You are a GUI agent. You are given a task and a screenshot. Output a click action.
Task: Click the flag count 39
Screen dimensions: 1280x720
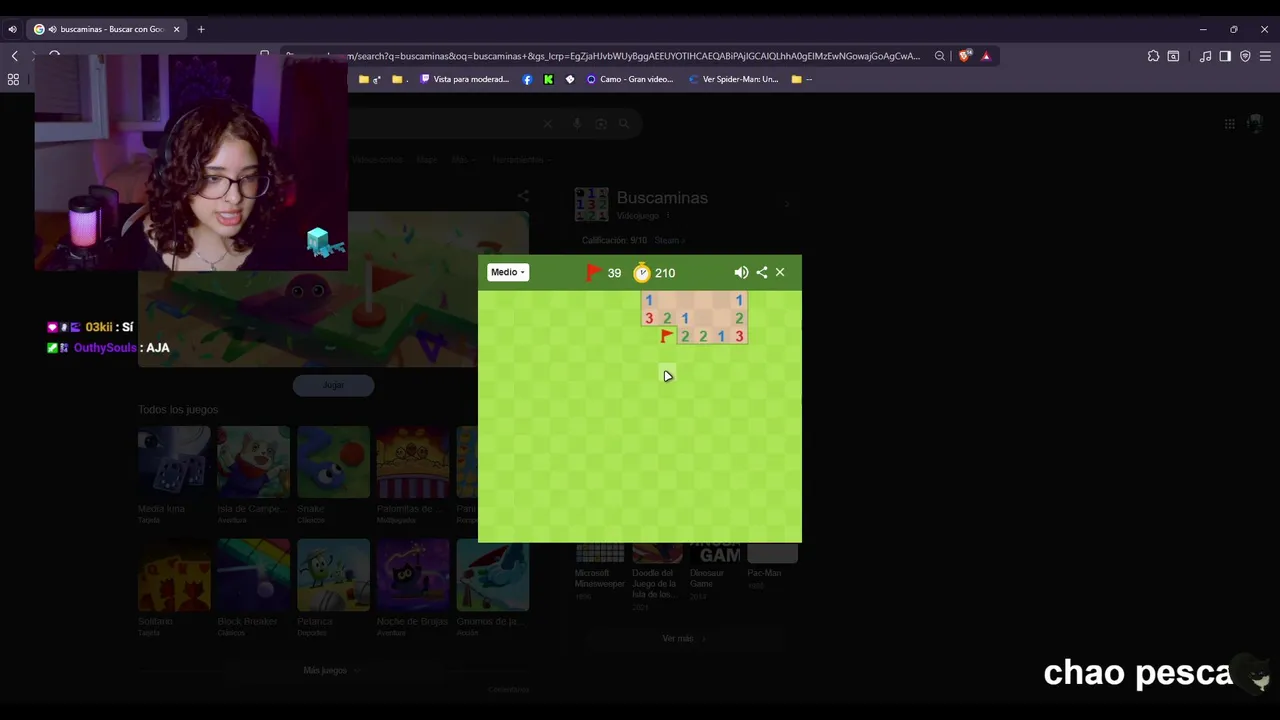[614, 273]
